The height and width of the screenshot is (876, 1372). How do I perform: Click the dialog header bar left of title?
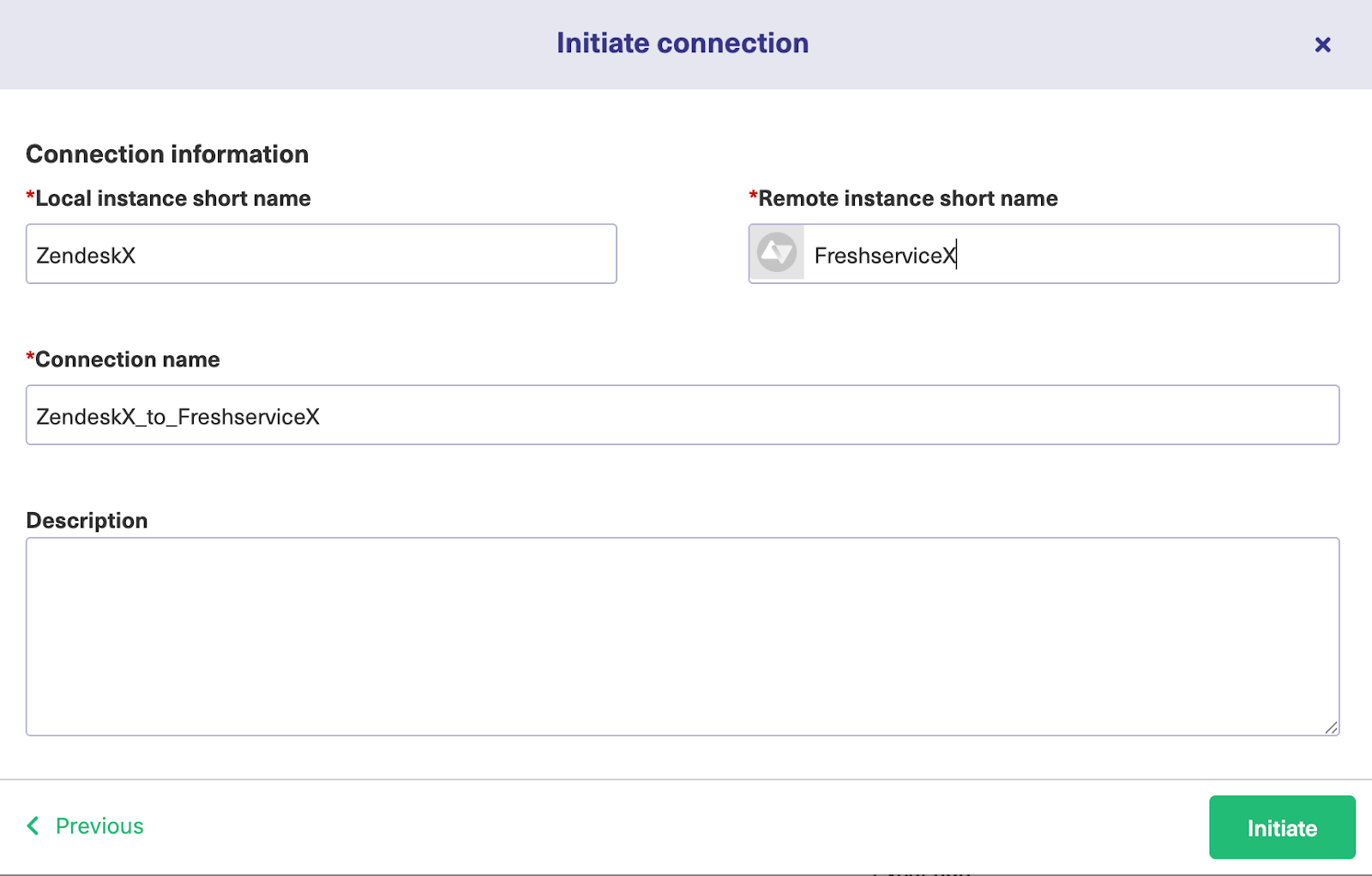(257, 43)
